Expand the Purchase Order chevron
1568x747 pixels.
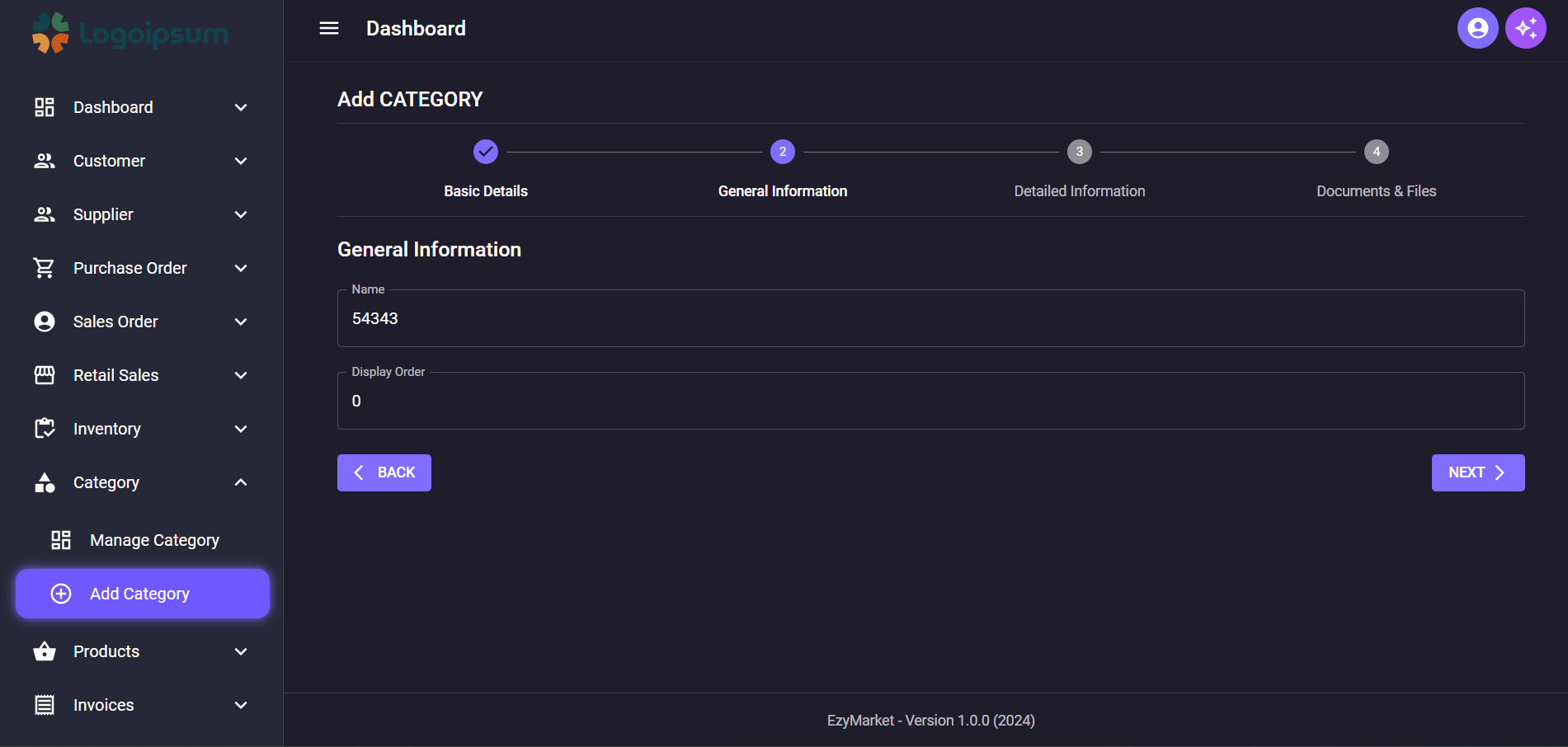point(241,268)
